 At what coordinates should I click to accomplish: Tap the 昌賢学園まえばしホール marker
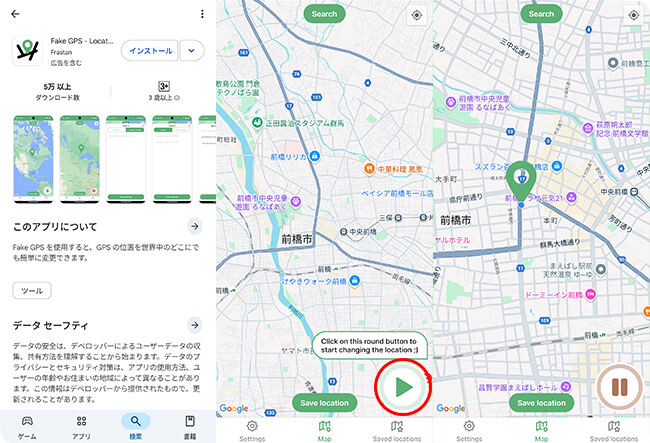566,386
